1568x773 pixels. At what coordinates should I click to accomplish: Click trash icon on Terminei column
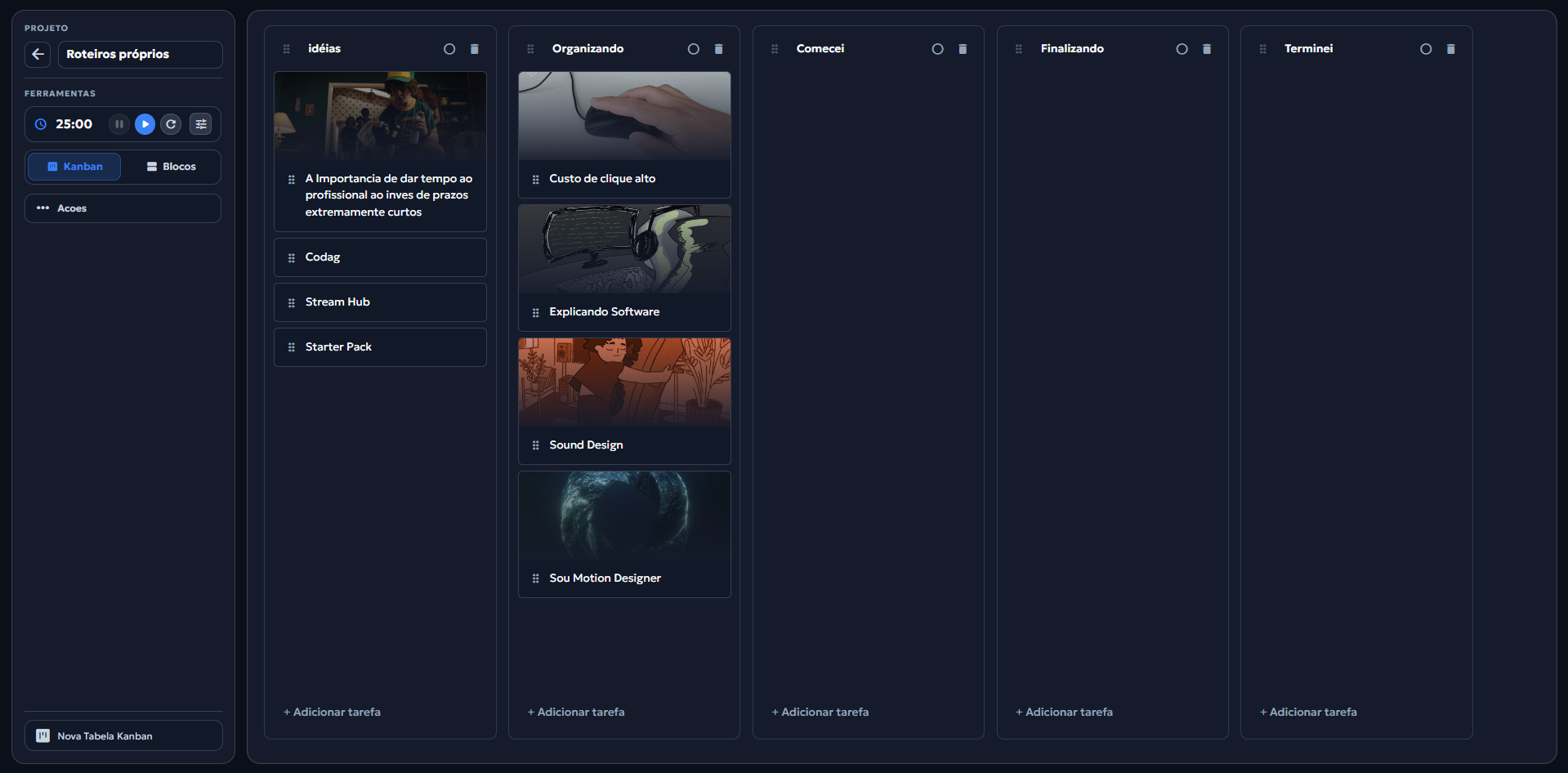(1450, 49)
